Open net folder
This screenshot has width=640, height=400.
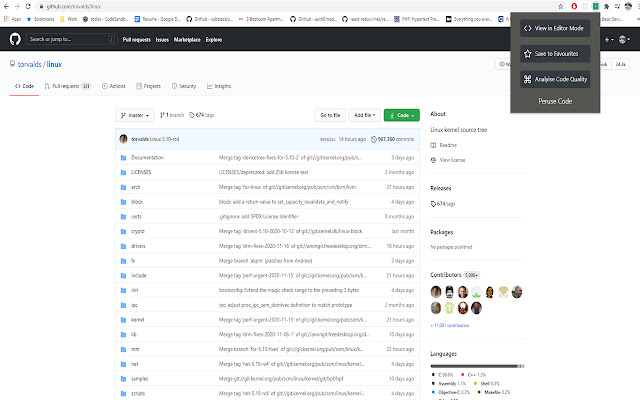tap(135, 364)
